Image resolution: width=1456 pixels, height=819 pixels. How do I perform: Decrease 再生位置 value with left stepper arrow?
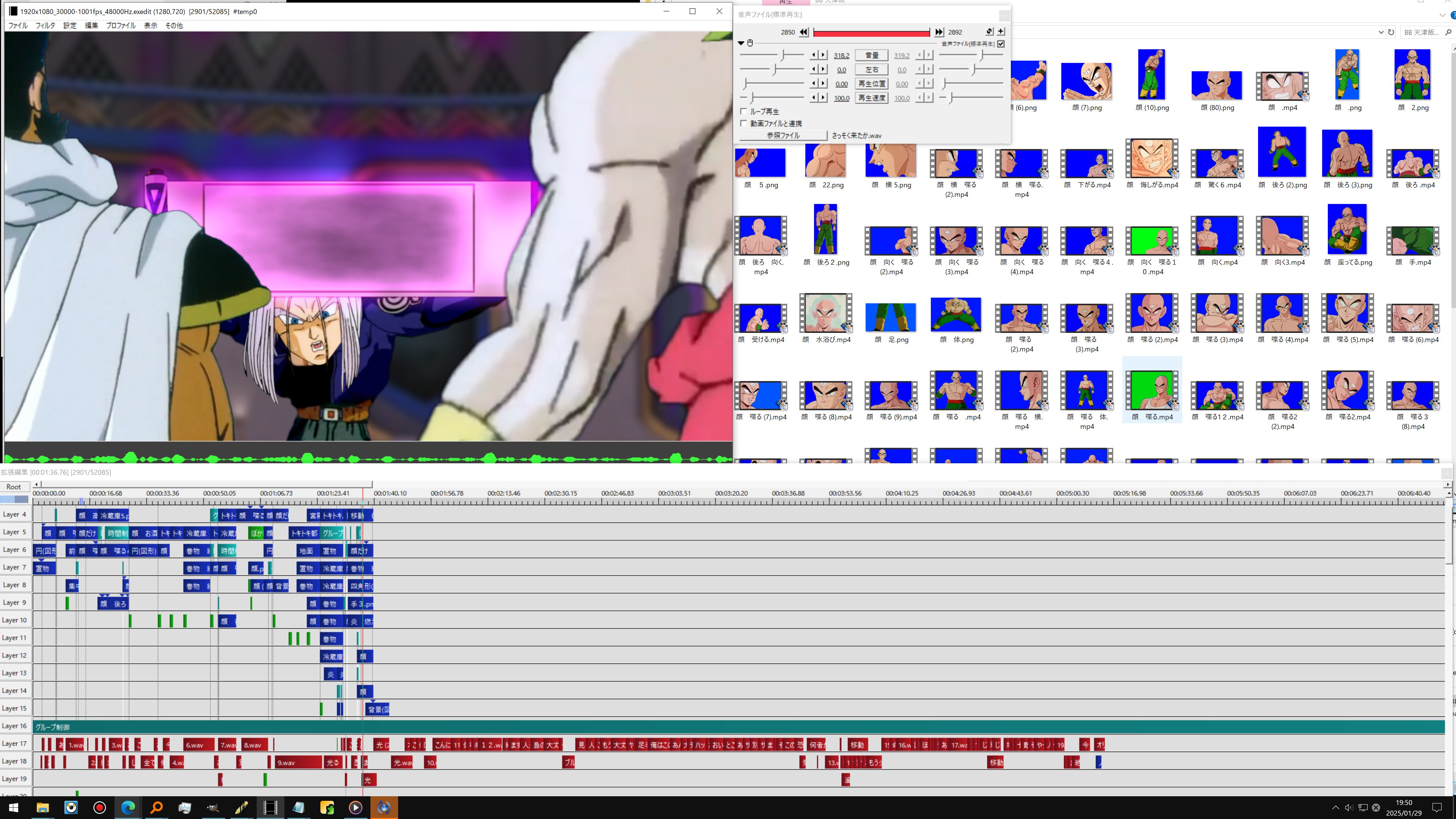point(813,83)
